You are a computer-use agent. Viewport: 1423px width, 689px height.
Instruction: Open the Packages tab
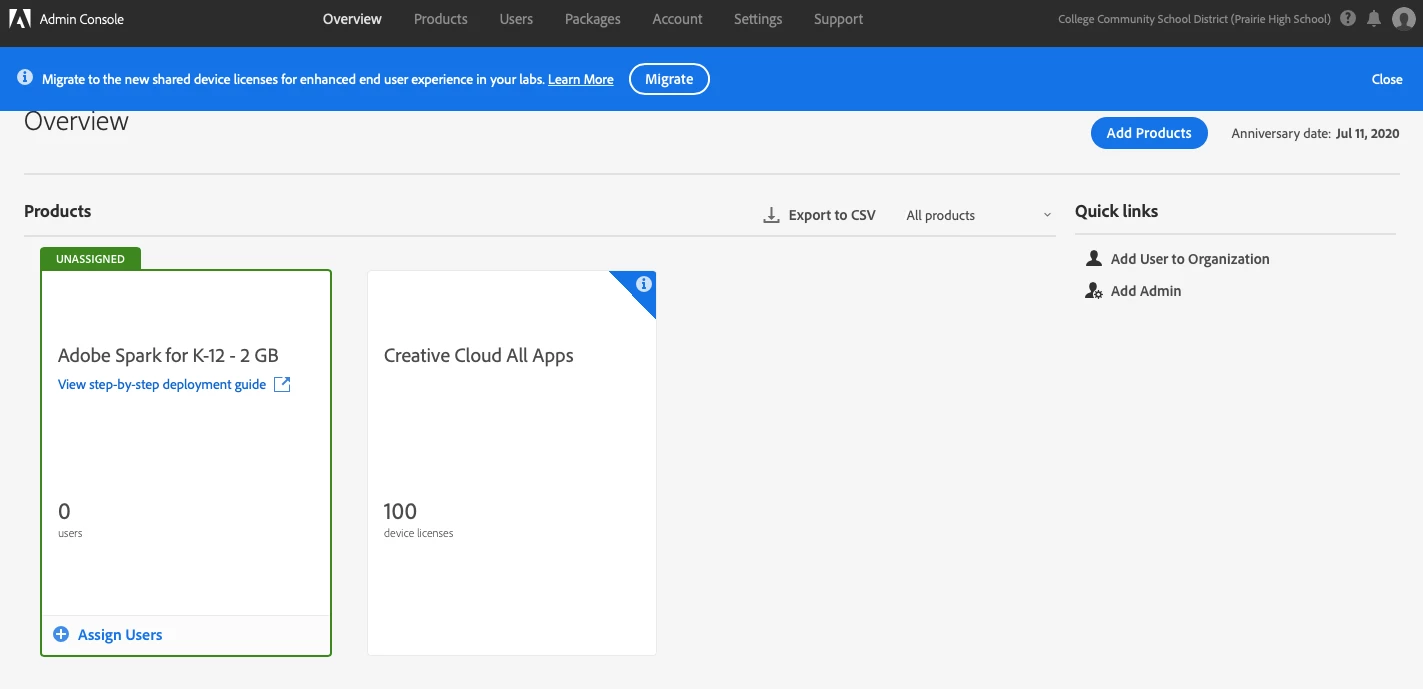(592, 19)
